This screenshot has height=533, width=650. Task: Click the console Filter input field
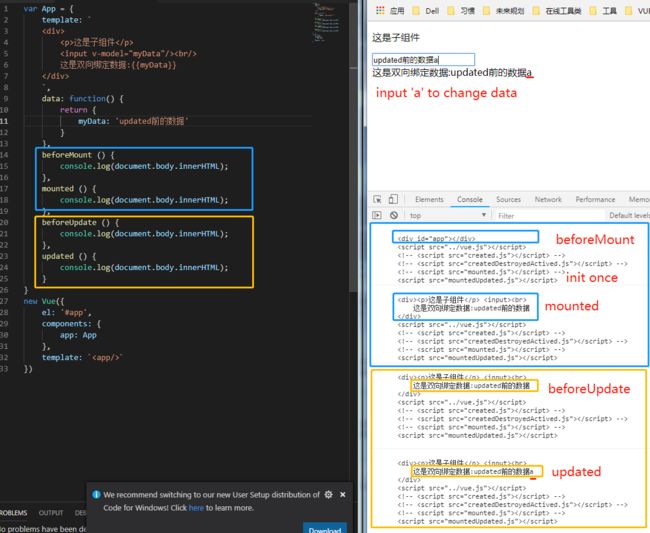(550, 216)
